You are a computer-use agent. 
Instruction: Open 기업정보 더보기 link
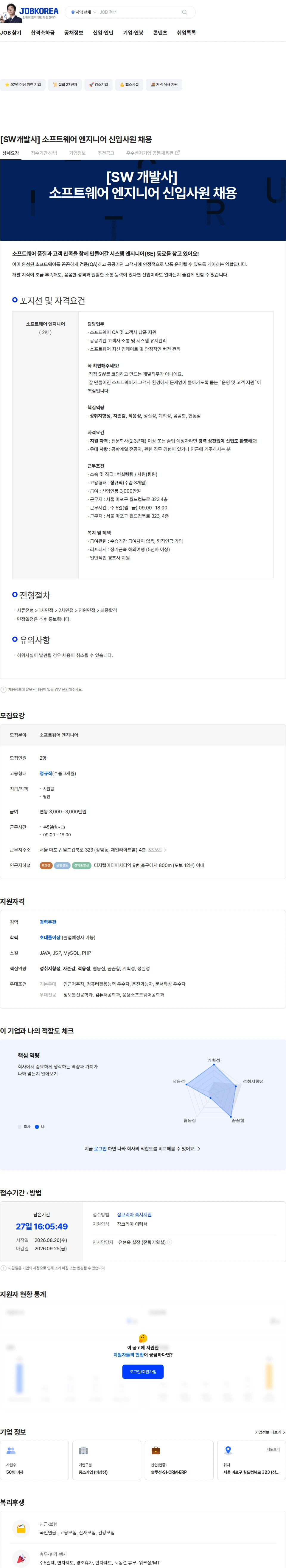pyautogui.click(x=270, y=1432)
